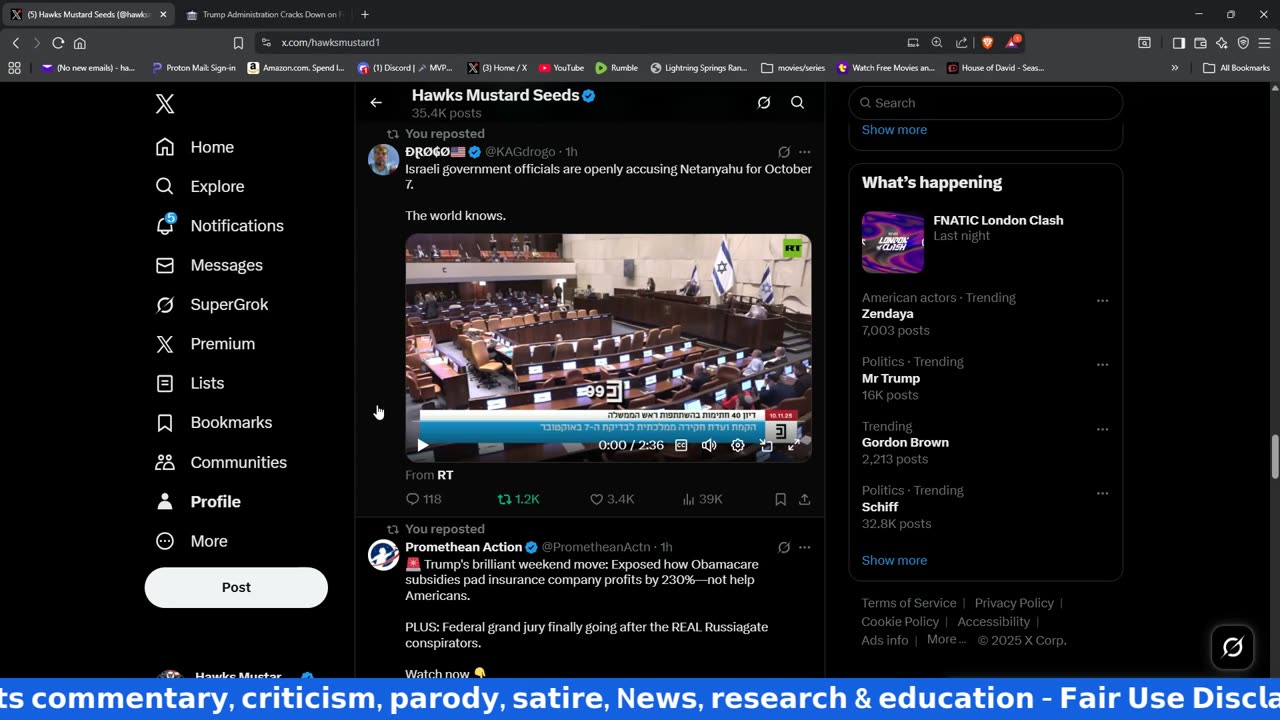Expand the footer More menu
This screenshot has height=720, width=1280.
(946, 640)
